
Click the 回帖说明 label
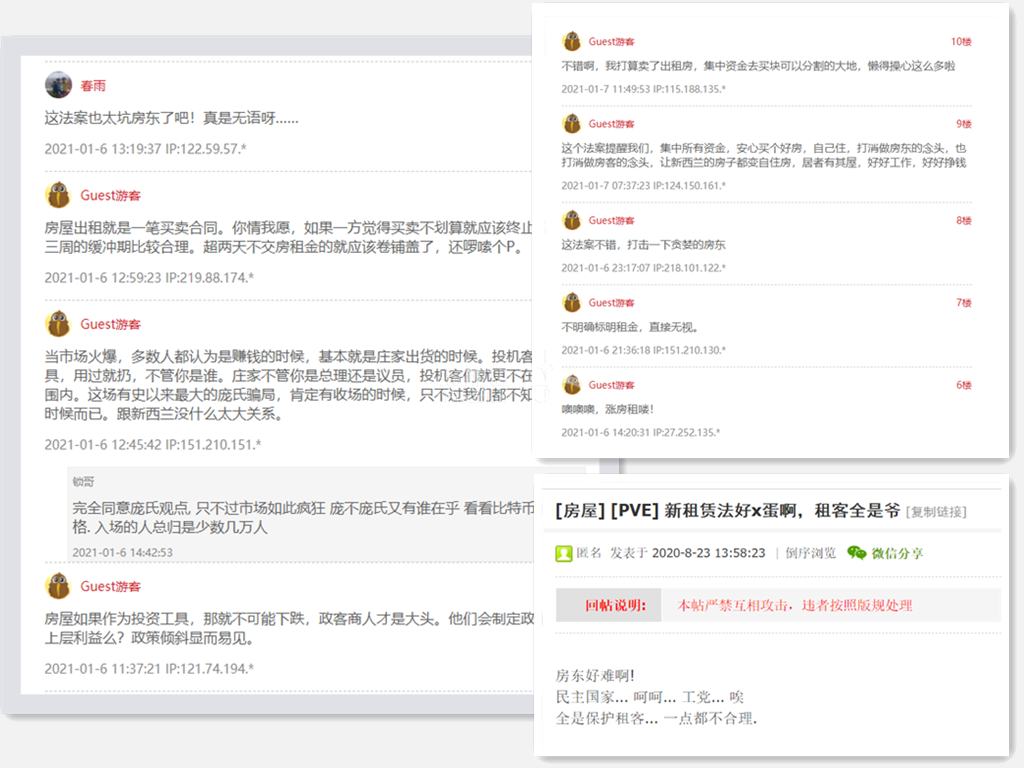[615, 605]
